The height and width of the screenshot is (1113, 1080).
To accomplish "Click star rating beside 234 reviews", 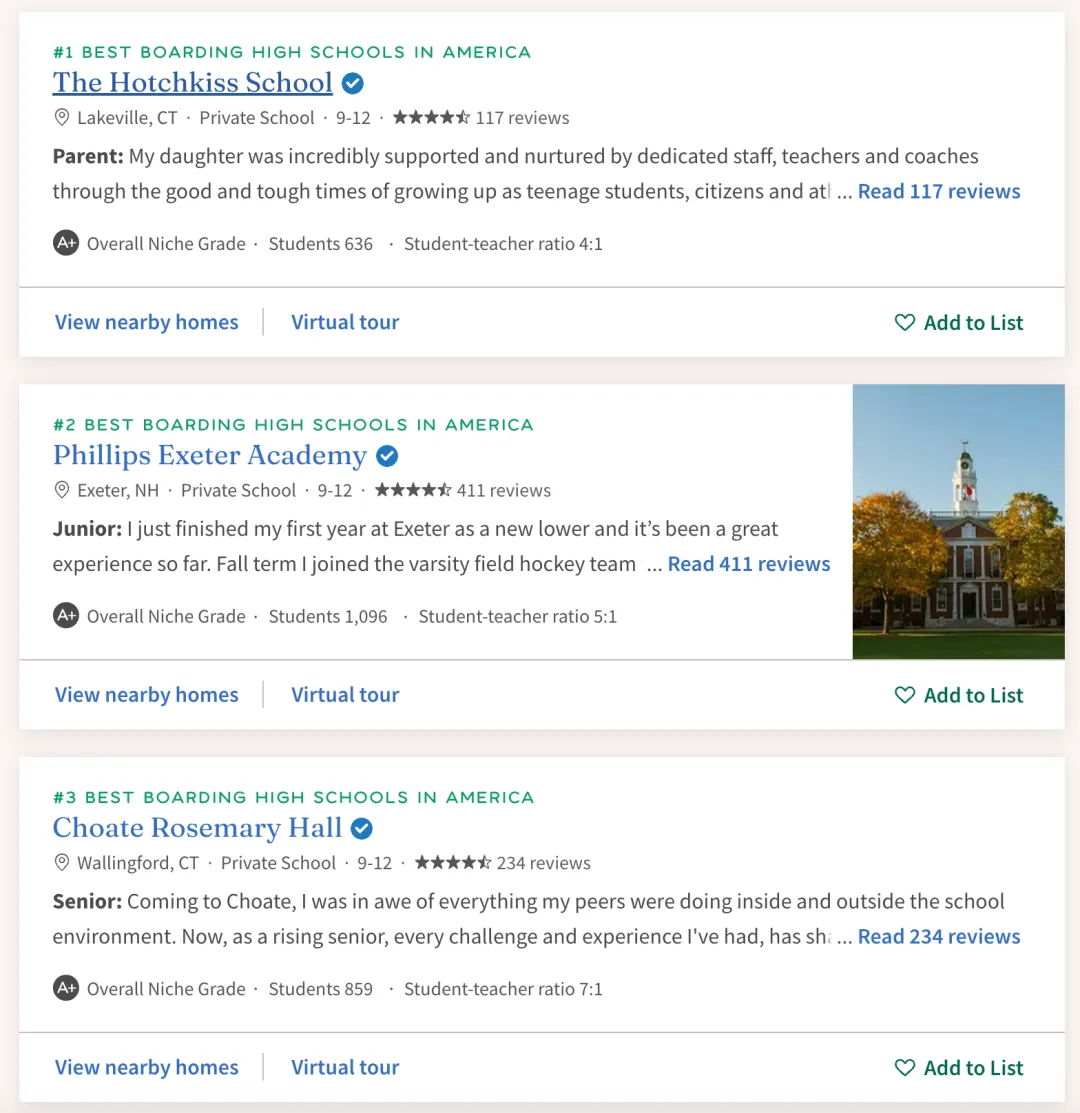I will click(x=453, y=862).
